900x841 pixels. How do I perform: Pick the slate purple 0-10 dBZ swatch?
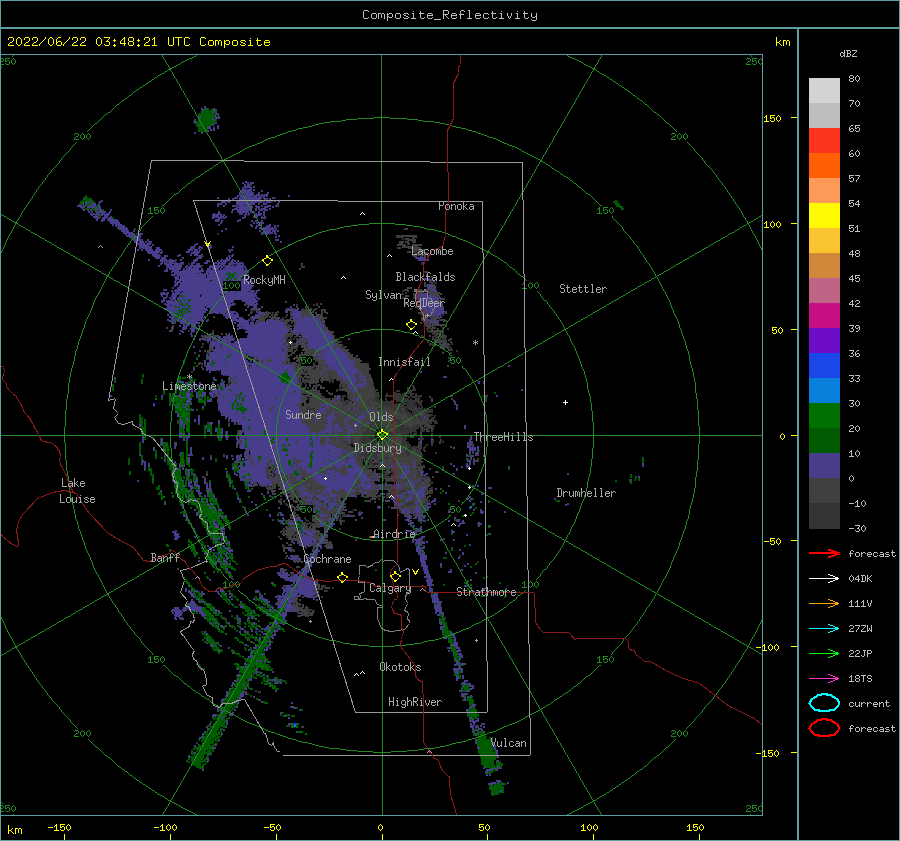click(824, 466)
